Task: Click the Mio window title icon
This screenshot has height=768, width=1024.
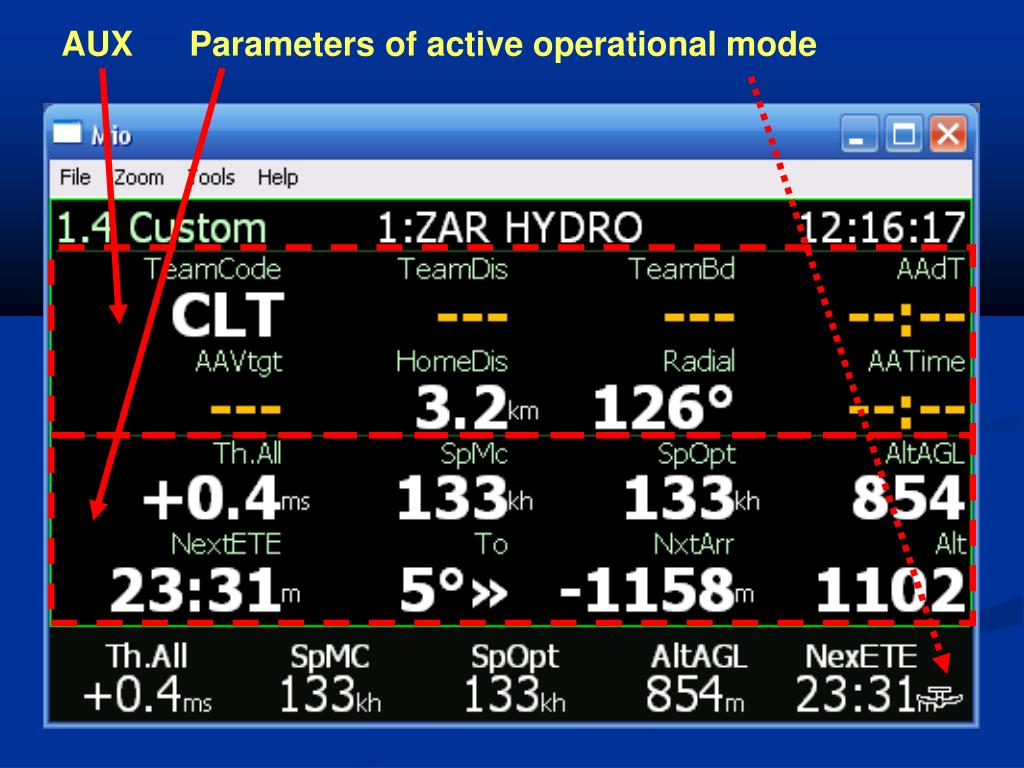Action: click(67, 133)
